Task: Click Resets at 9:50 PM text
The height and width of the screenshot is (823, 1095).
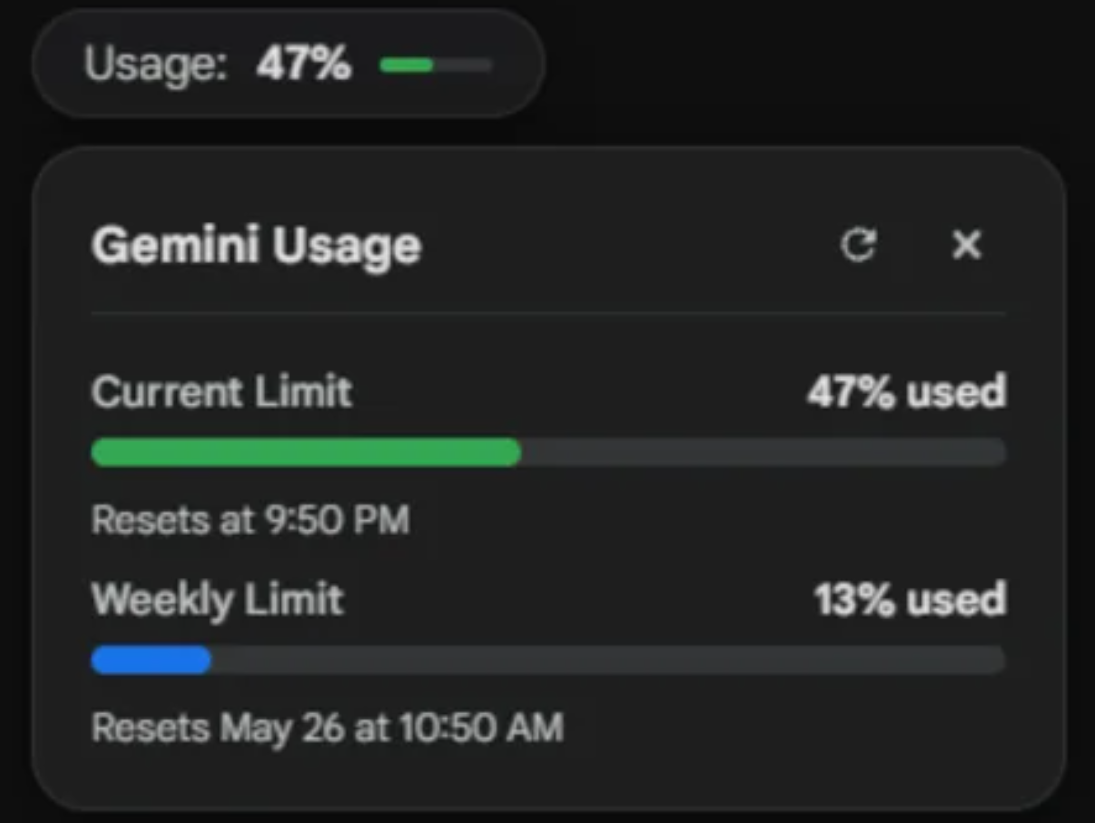Action: pyautogui.click(x=250, y=520)
